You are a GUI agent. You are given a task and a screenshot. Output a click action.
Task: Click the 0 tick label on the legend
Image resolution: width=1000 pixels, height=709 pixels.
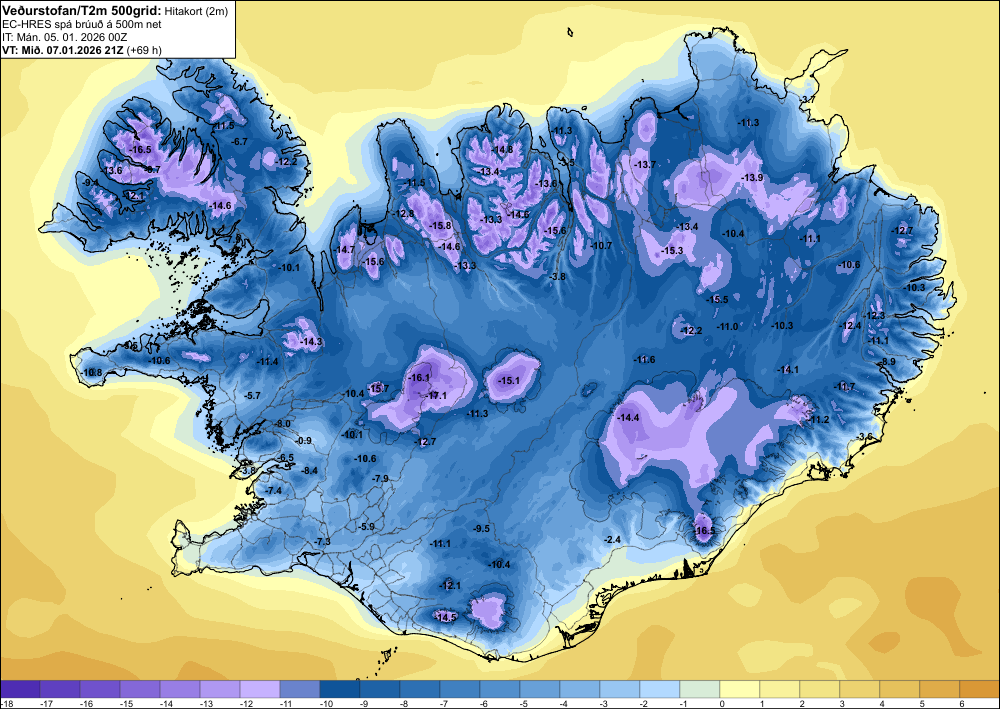coord(721,703)
